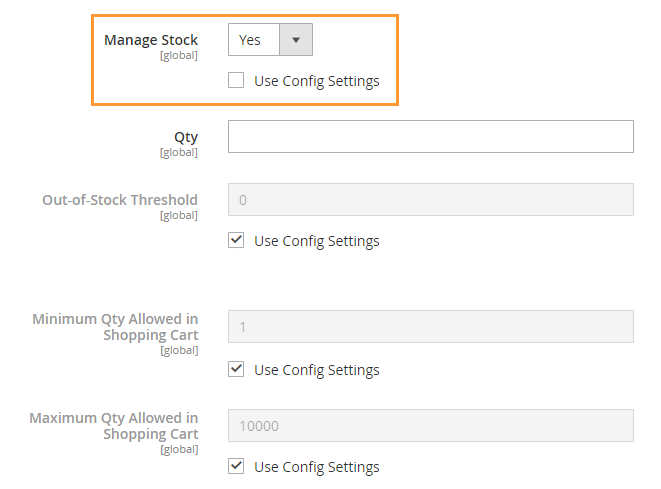Click the Maximum Qty Allowed in Shopping Cart label
Image resolution: width=661 pixels, height=489 pixels.
[x=114, y=426]
